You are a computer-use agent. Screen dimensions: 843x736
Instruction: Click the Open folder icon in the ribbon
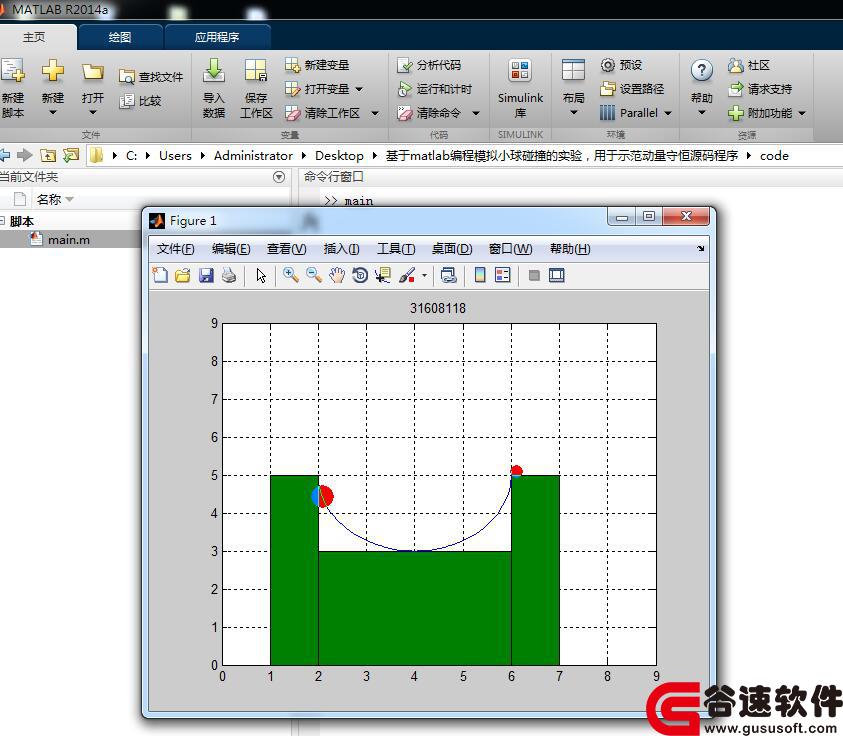pos(92,72)
